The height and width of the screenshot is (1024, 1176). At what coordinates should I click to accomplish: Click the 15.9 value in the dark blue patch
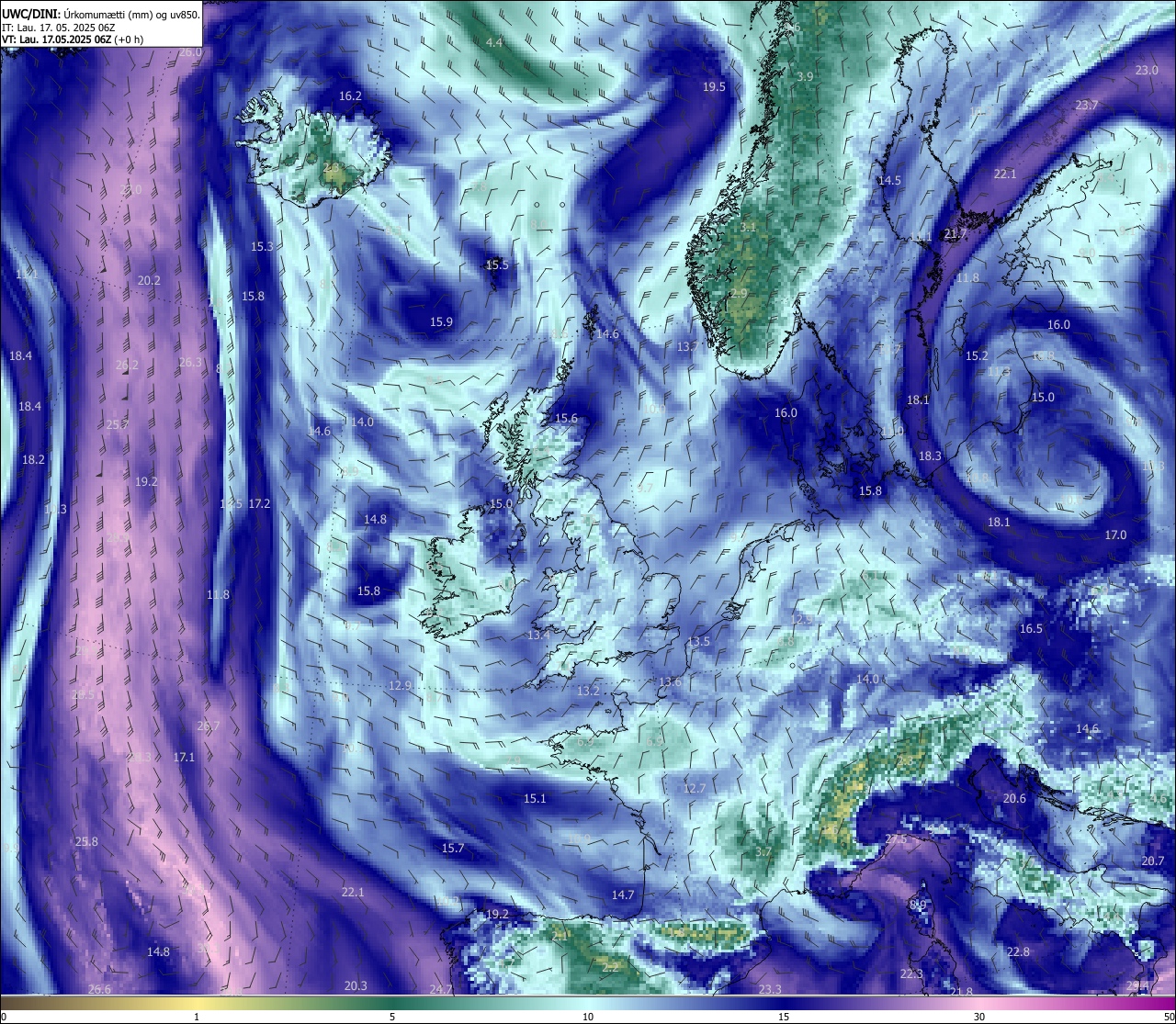click(x=442, y=321)
